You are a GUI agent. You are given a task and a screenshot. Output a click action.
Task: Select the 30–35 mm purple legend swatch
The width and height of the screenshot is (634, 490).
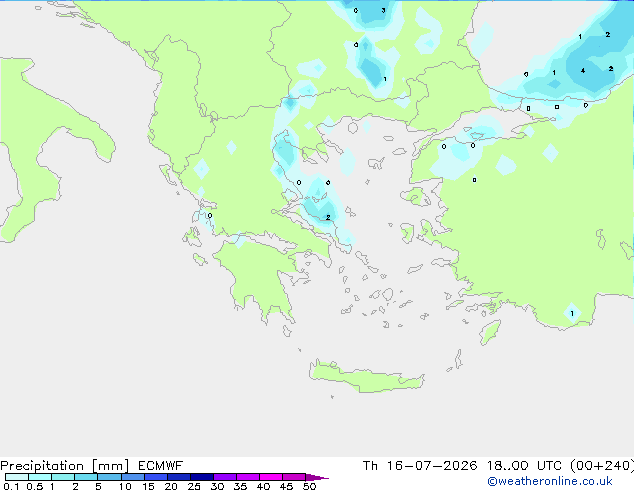tap(225, 477)
